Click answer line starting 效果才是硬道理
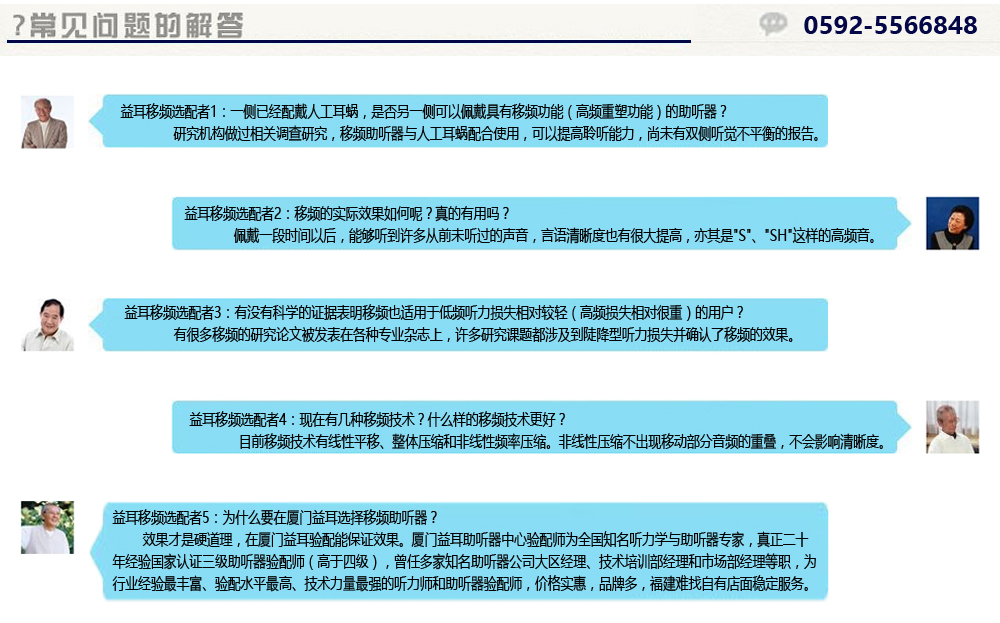The height and width of the screenshot is (623, 1000). point(476,540)
